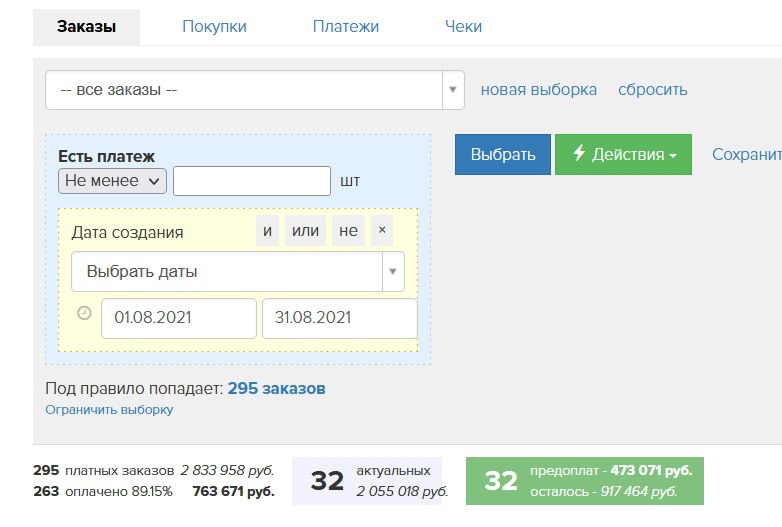
Task: Click the 'осталось - 917 464 руб.' text
Action: [x=603, y=492]
